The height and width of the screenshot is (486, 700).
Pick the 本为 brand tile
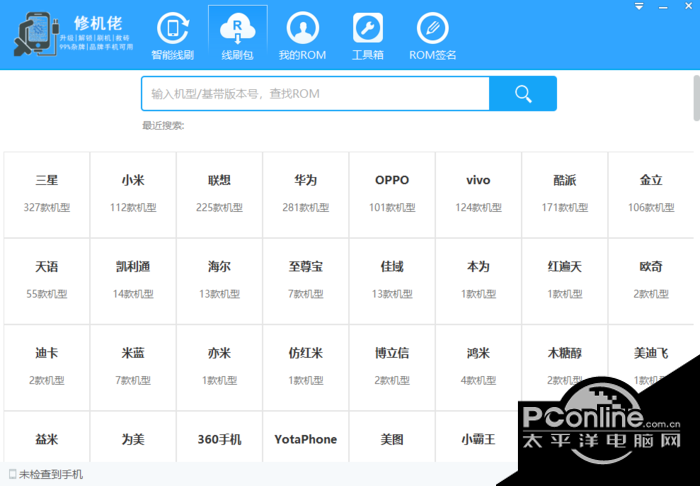pos(478,281)
